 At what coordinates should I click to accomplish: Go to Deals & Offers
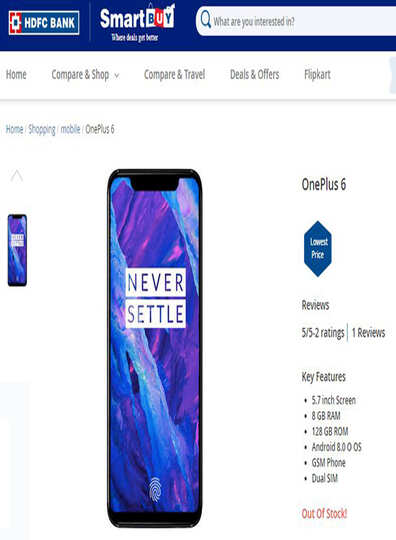coord(255,74)
